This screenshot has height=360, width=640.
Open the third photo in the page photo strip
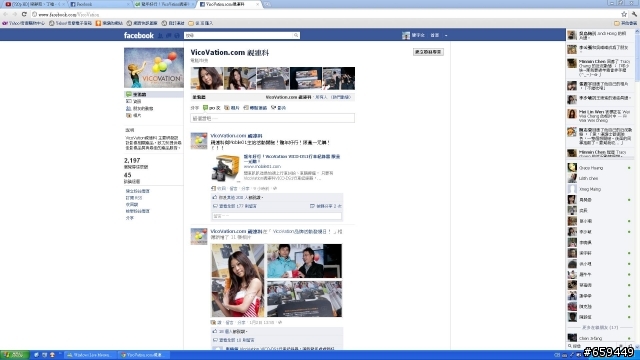point(273,78)
